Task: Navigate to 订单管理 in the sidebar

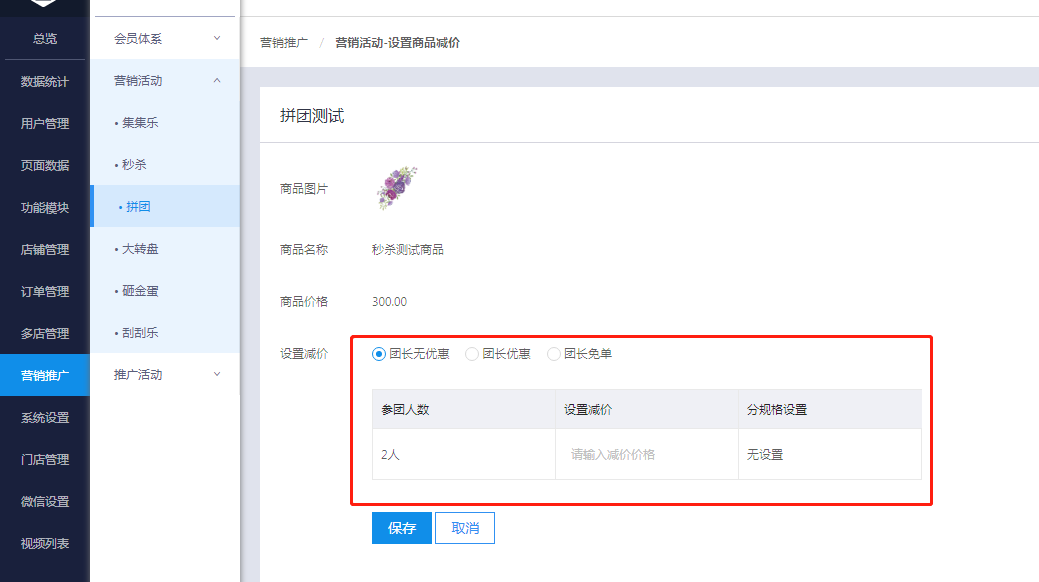Action: [45, 292]
